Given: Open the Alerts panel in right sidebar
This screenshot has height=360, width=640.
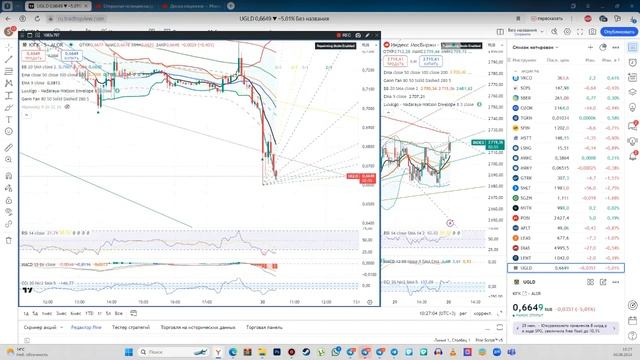Looking at the screenshot, I should [x=632, y=63].
